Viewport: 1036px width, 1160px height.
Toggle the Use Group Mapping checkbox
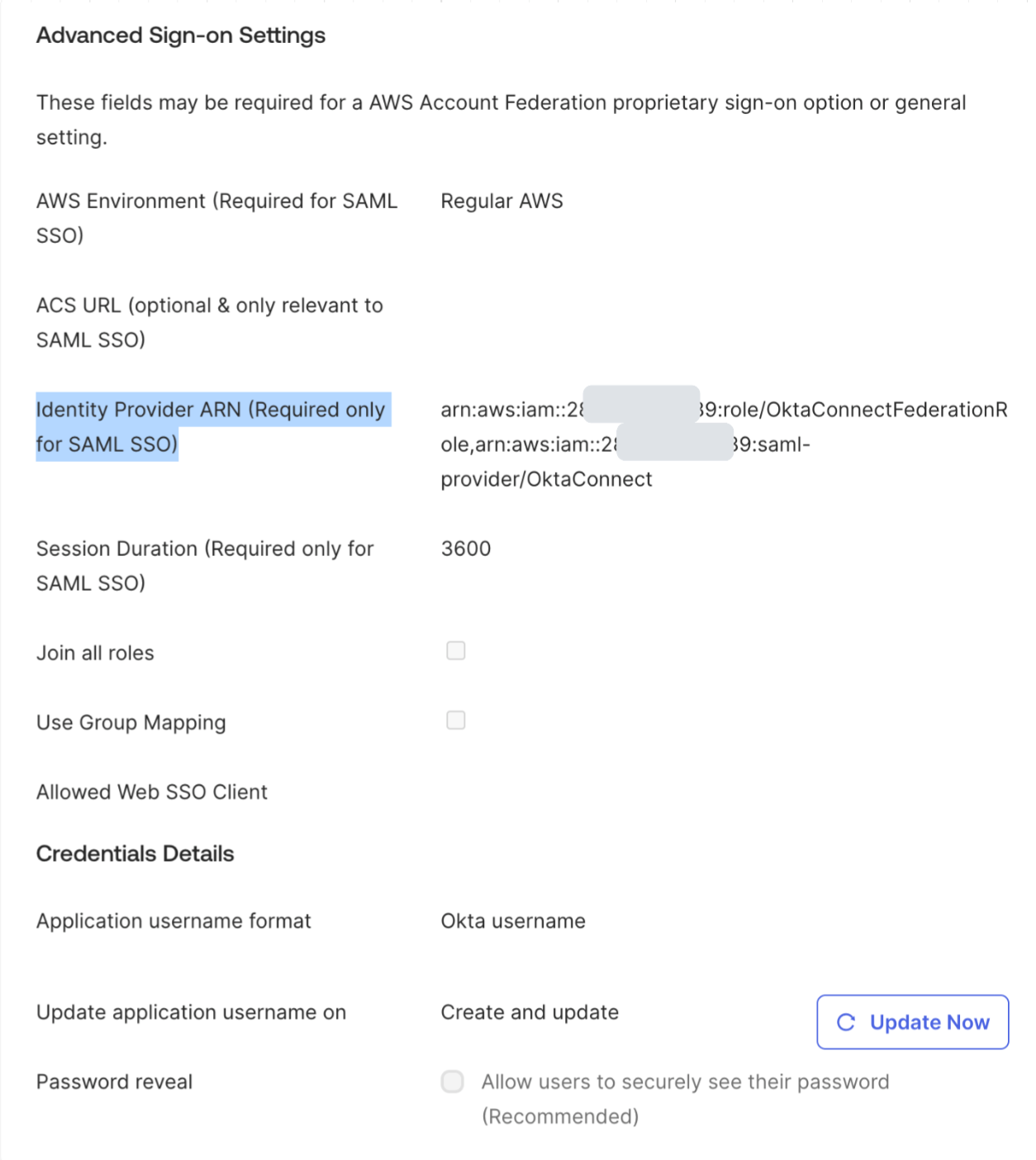pos(456,720)
